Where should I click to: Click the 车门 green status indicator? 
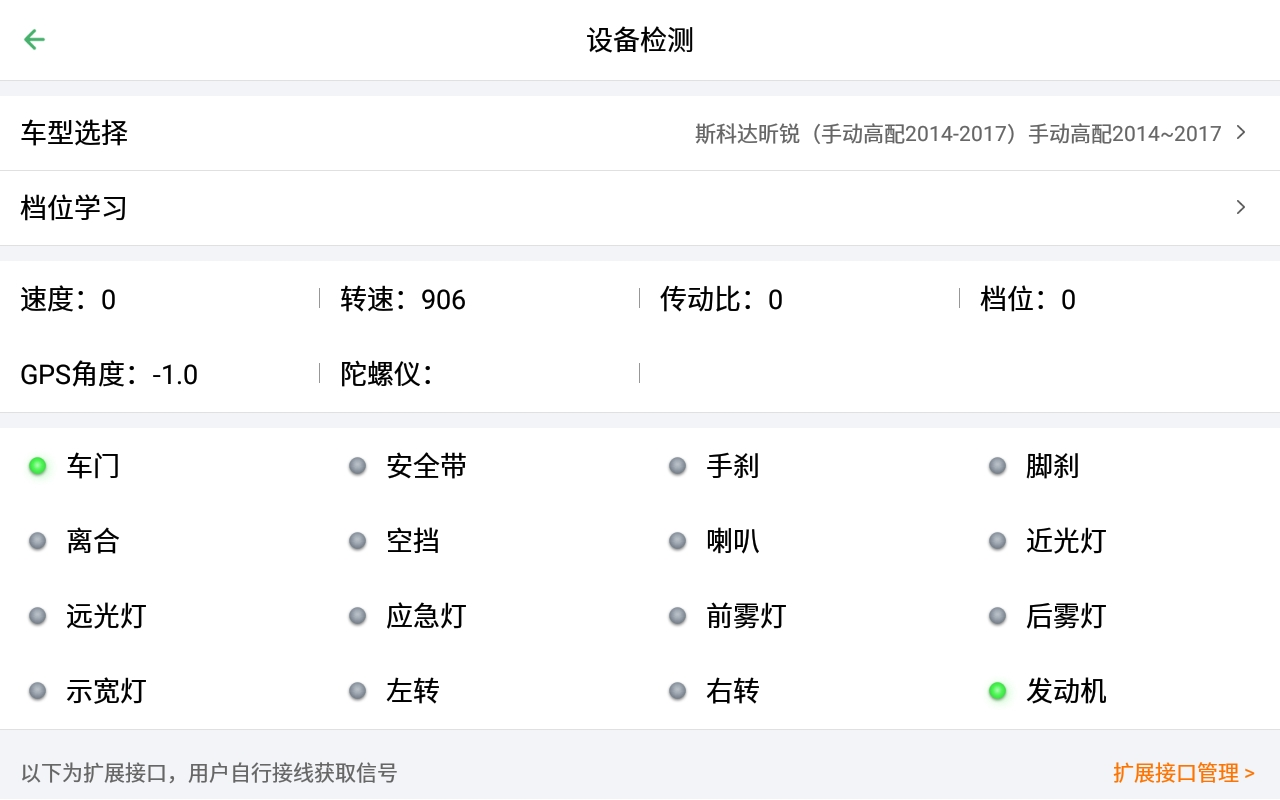(38, 466)
